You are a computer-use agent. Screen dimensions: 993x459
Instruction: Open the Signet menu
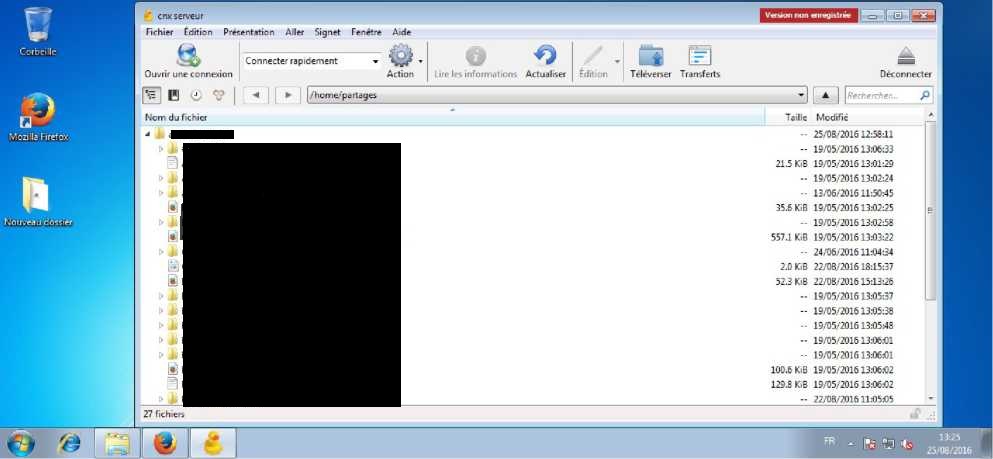point(327,32)
